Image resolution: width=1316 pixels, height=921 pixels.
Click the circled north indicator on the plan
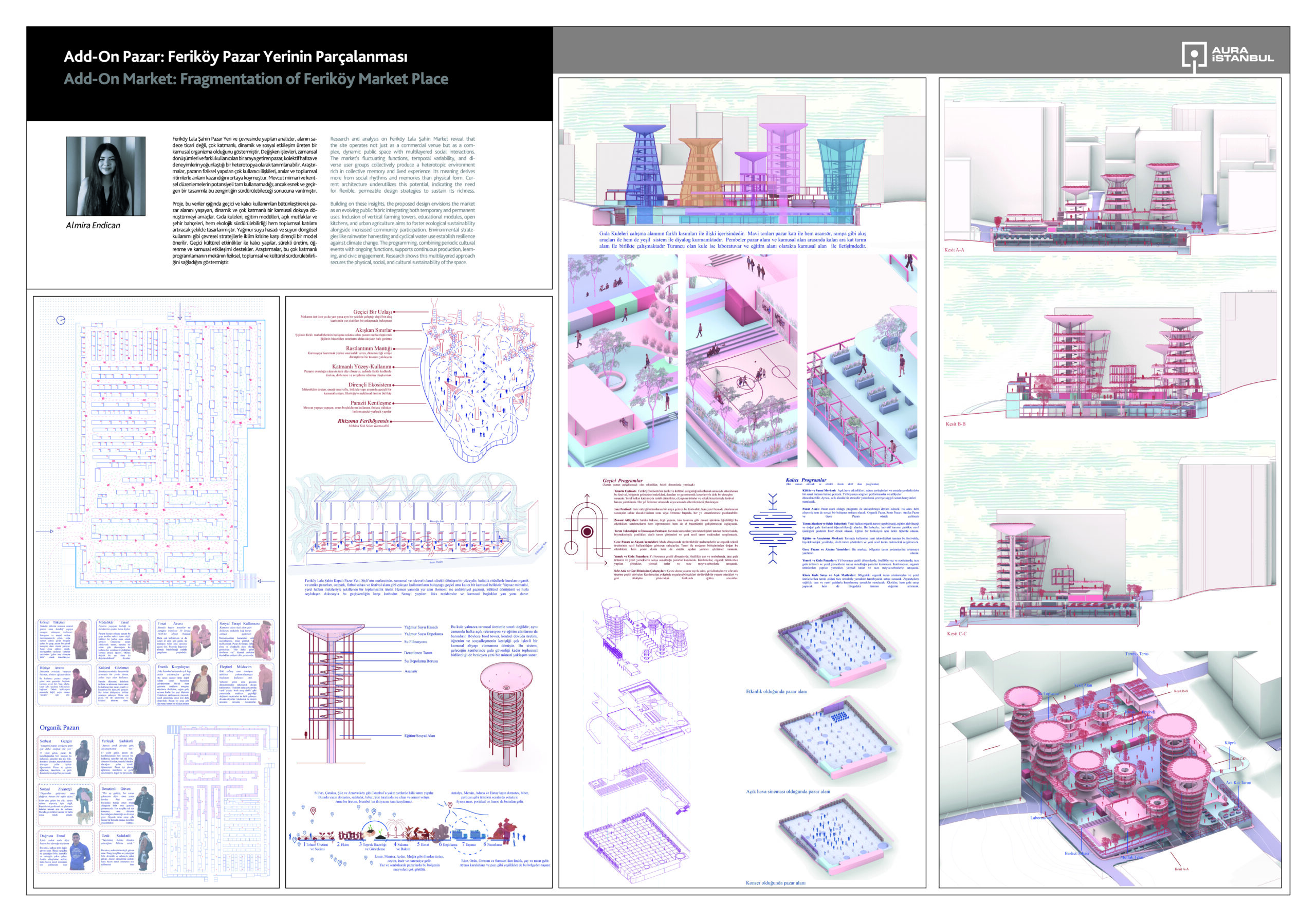(61, 320)
